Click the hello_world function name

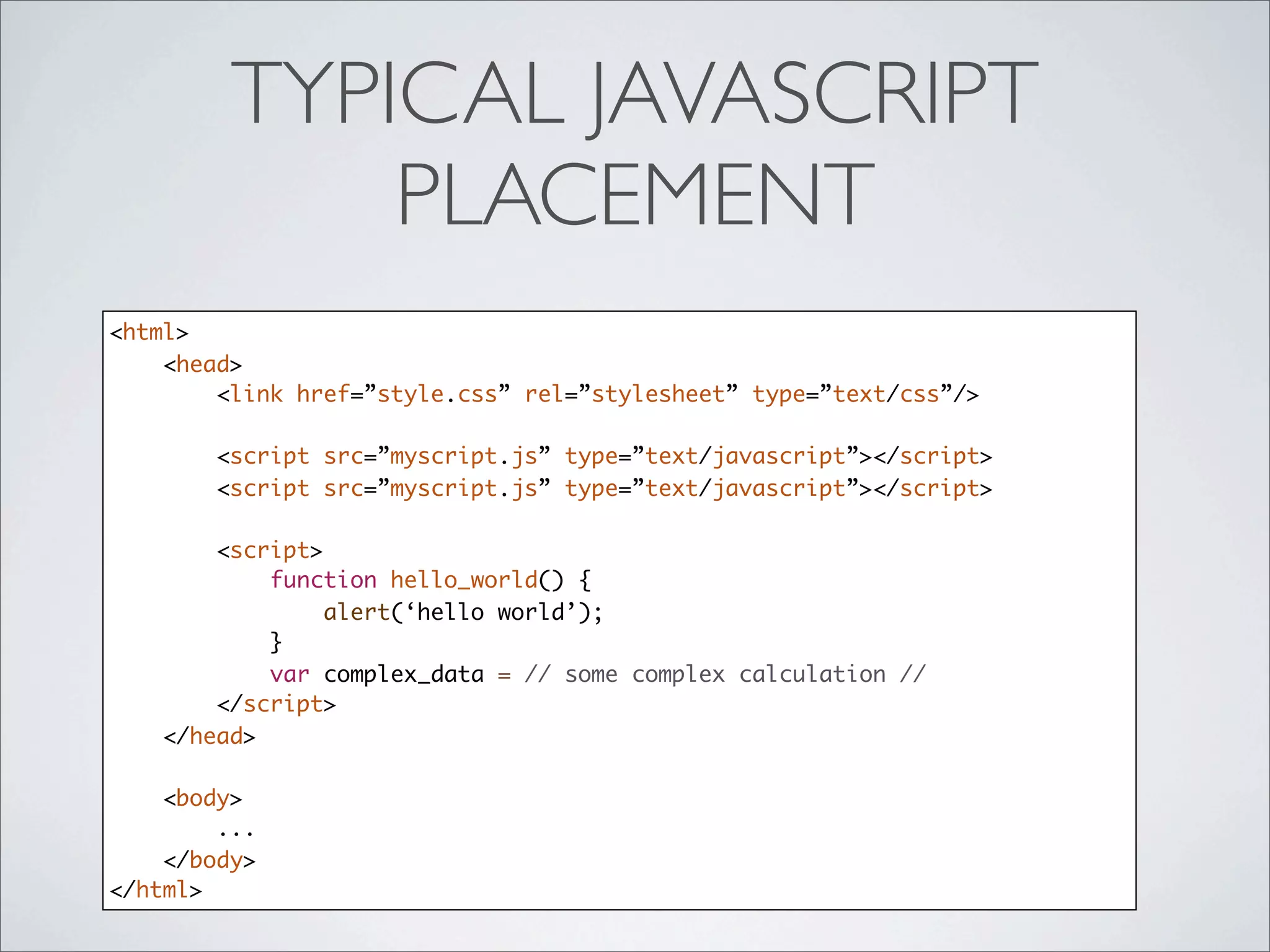464,580
